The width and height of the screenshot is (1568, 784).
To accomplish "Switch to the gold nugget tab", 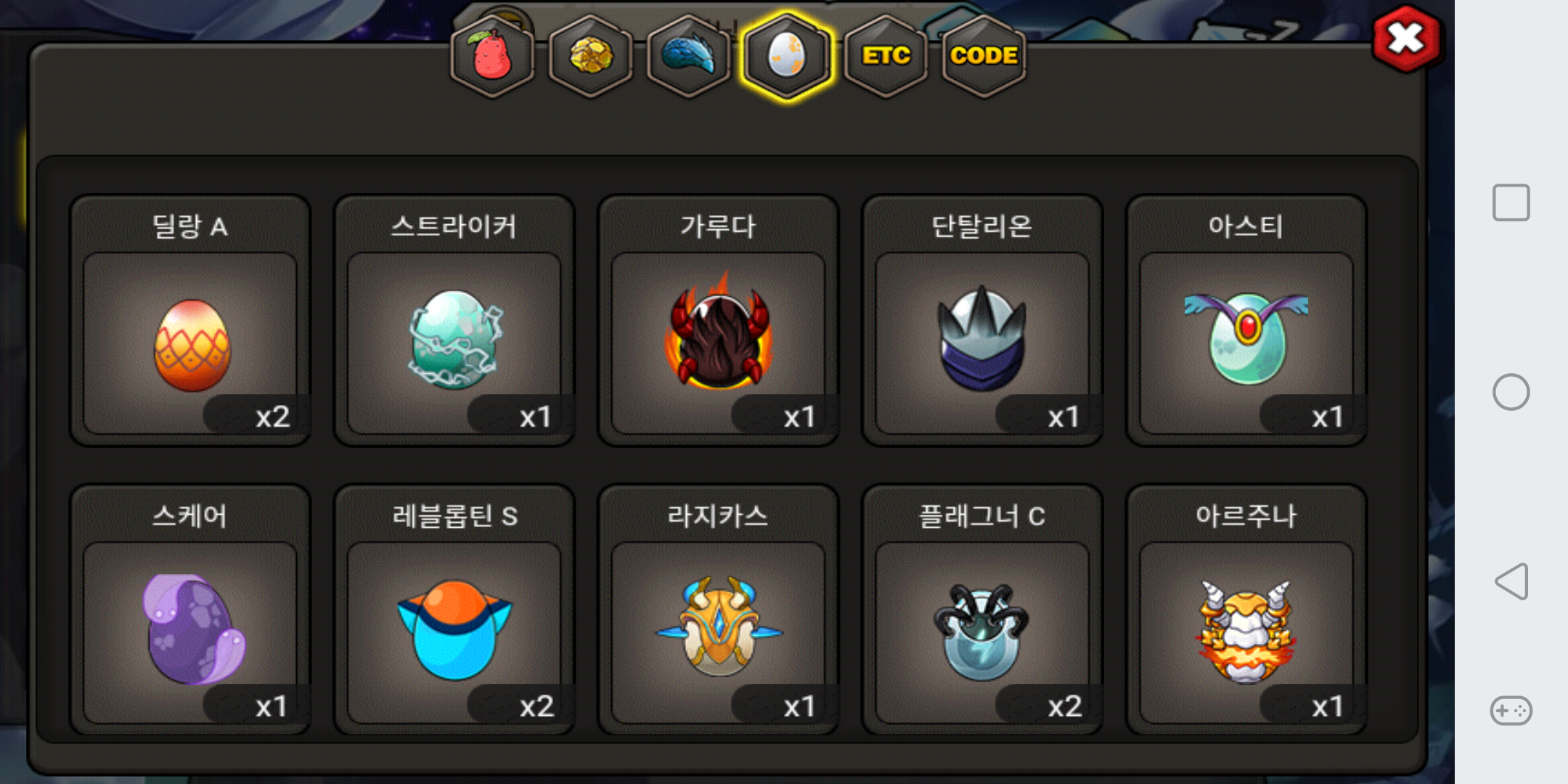I will [x=591, y=56].
